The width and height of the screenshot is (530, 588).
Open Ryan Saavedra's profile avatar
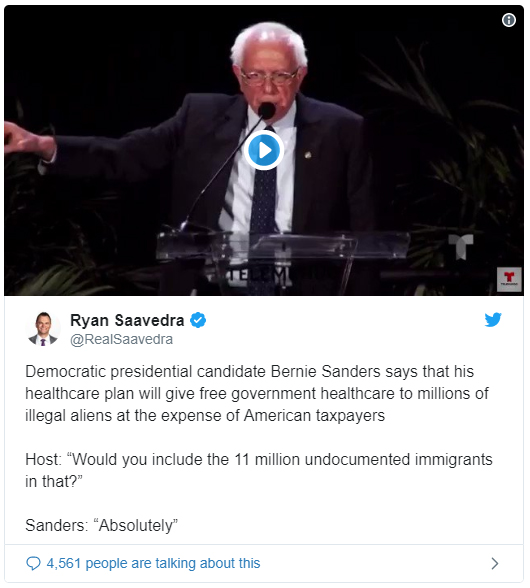tap(43, 329)
